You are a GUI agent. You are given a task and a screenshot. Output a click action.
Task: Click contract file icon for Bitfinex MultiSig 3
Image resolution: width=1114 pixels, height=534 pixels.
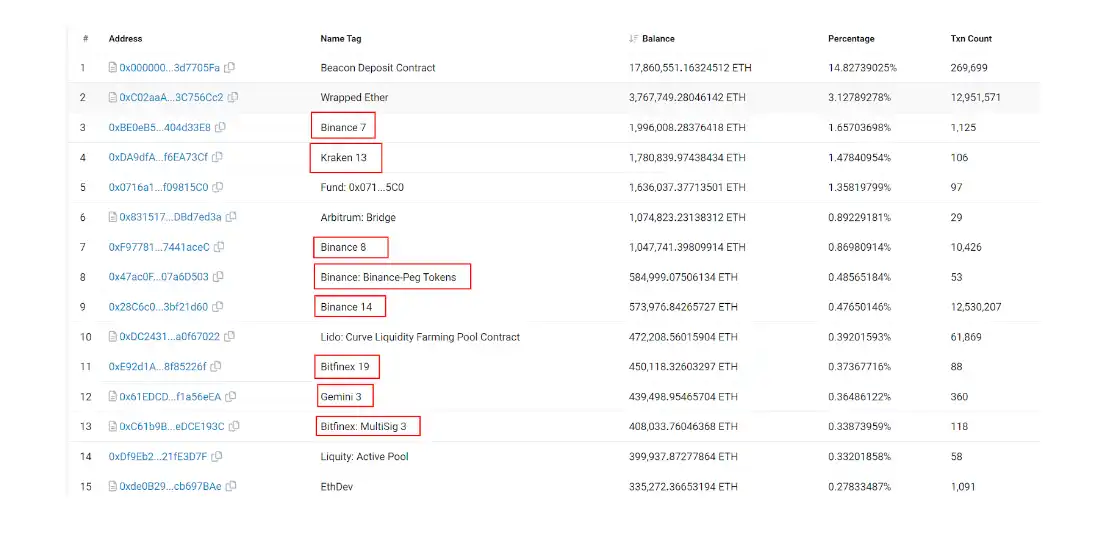click(112, 427)
